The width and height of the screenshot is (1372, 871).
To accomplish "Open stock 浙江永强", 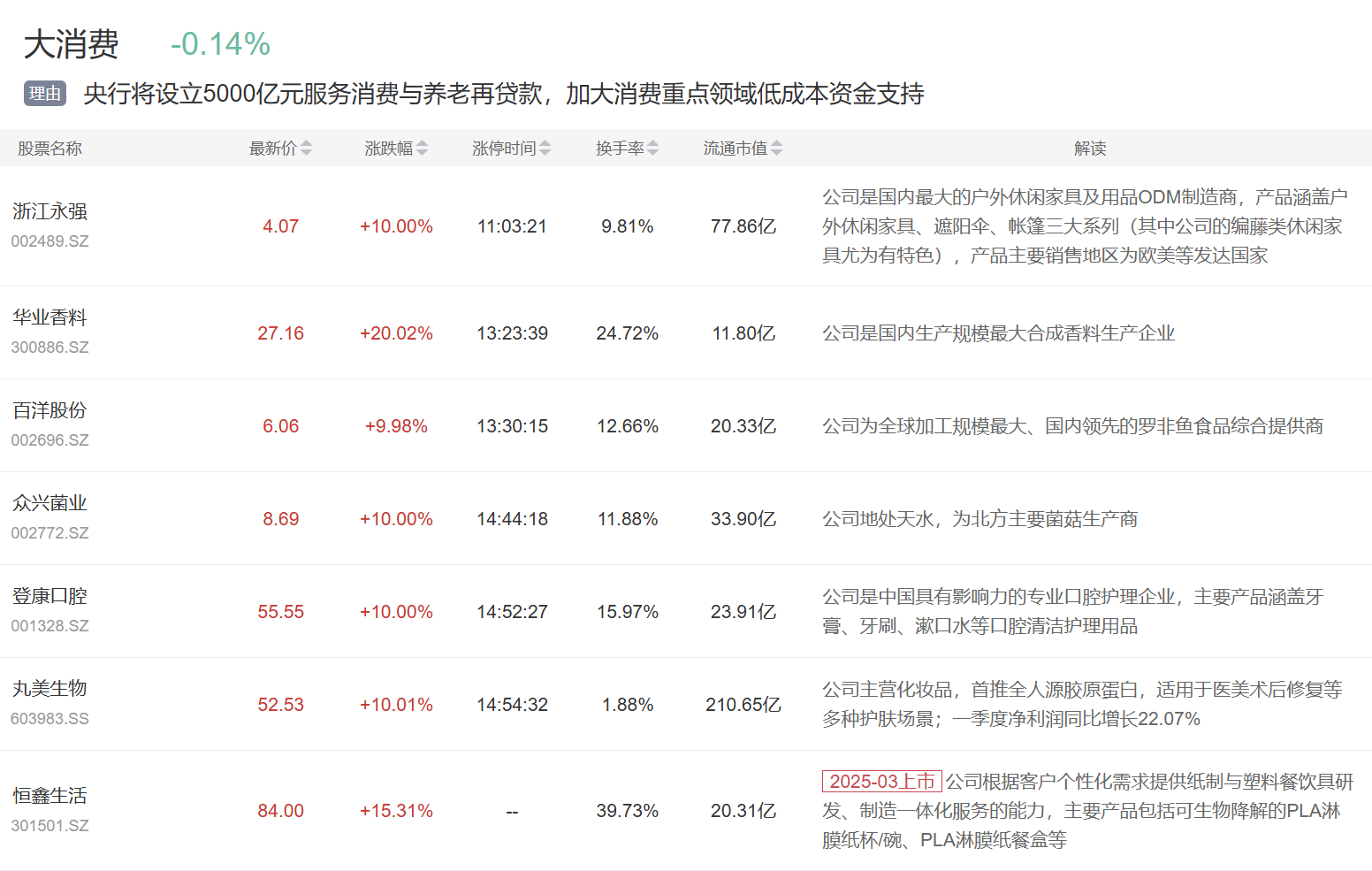I will click(x=50, y=211).
